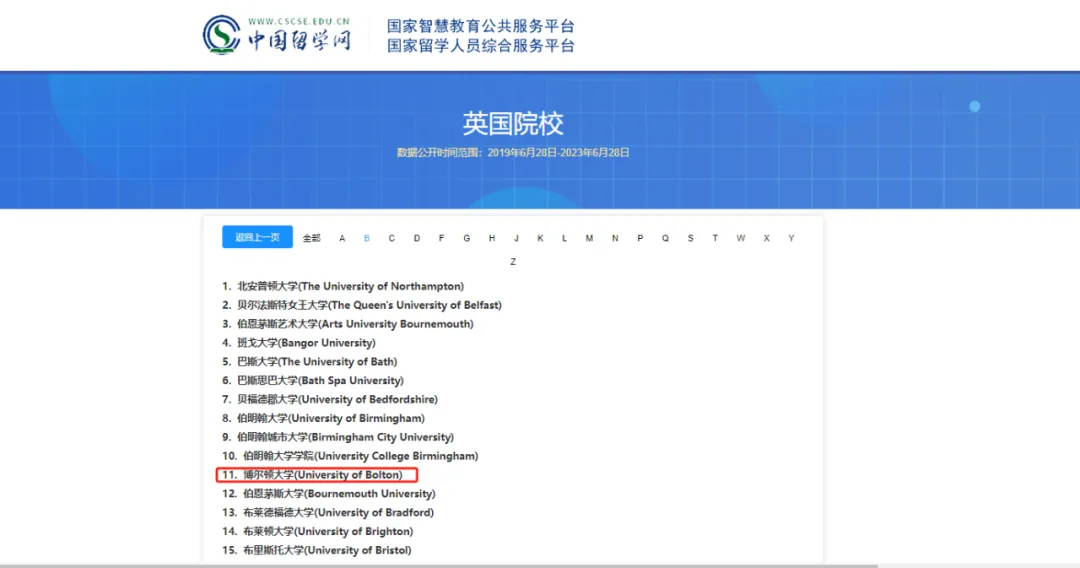The width and height of the screenshot is (1080, 568).
Task: Click the 国家智慧教育公共服务平台 header text
Action: click(x=480, y=26)
